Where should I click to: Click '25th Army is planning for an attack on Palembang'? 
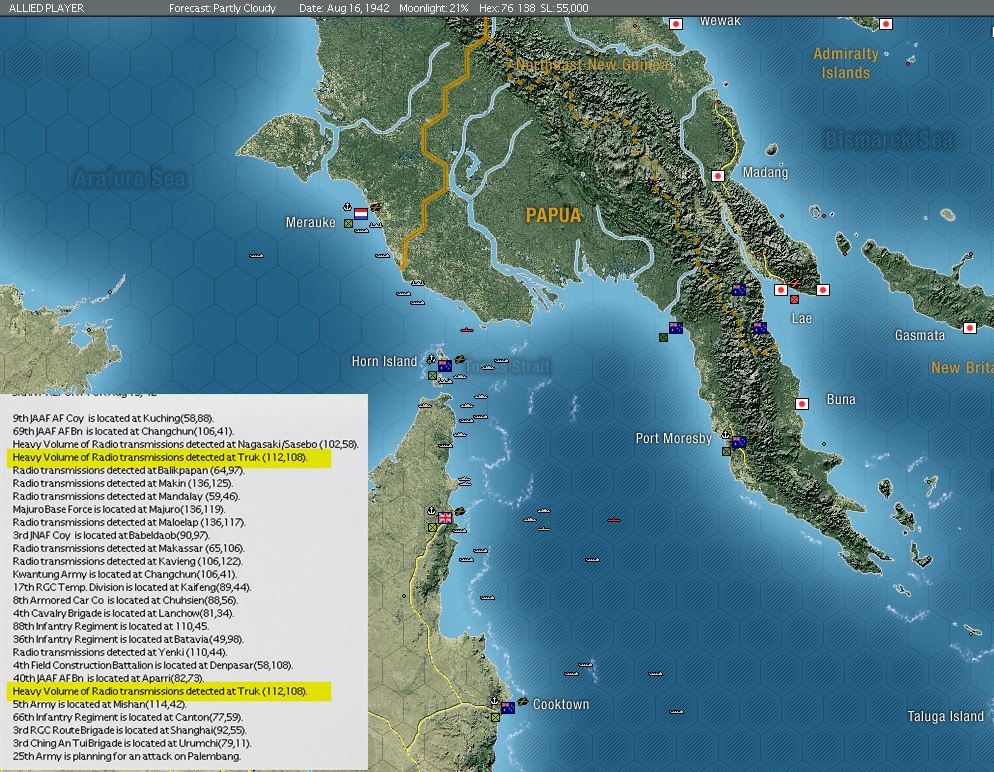127,756
